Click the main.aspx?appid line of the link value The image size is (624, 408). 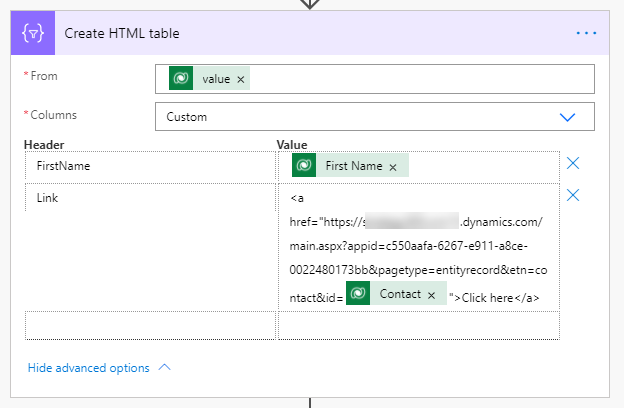[x=409, y=246]
